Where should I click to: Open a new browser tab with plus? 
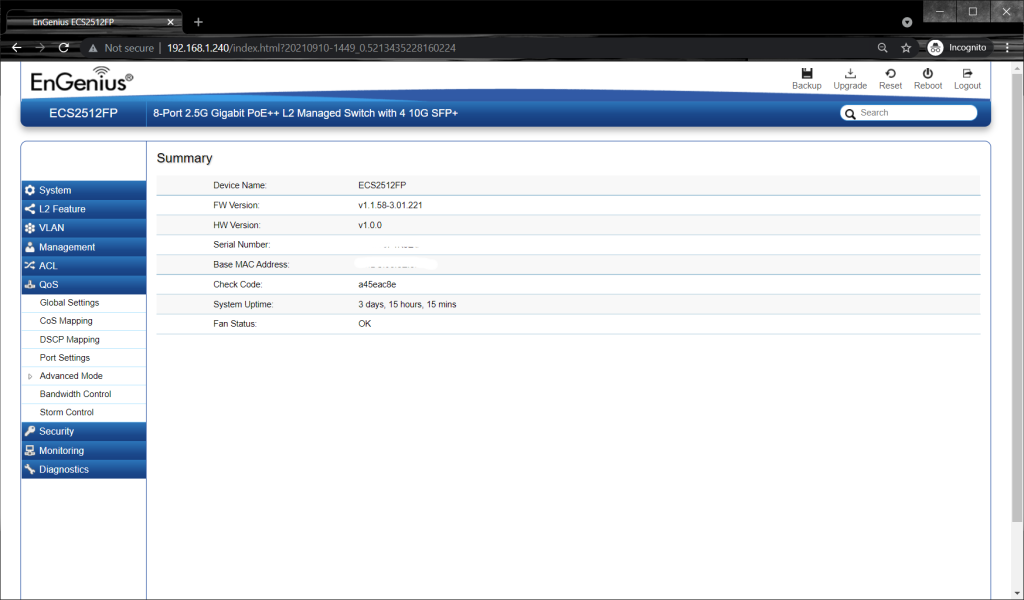[x=199, y=22]
